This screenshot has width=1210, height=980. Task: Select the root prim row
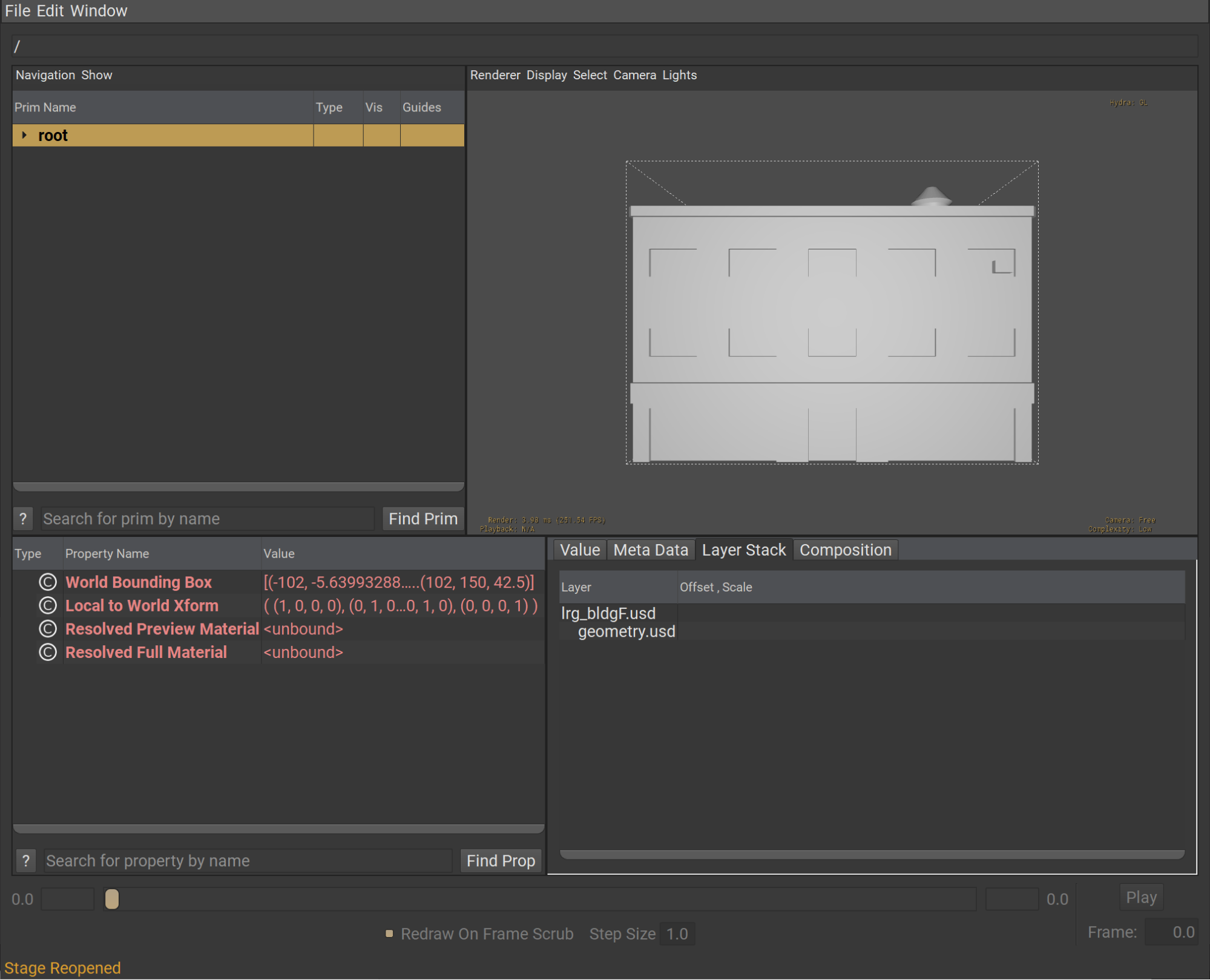point(238,135)
